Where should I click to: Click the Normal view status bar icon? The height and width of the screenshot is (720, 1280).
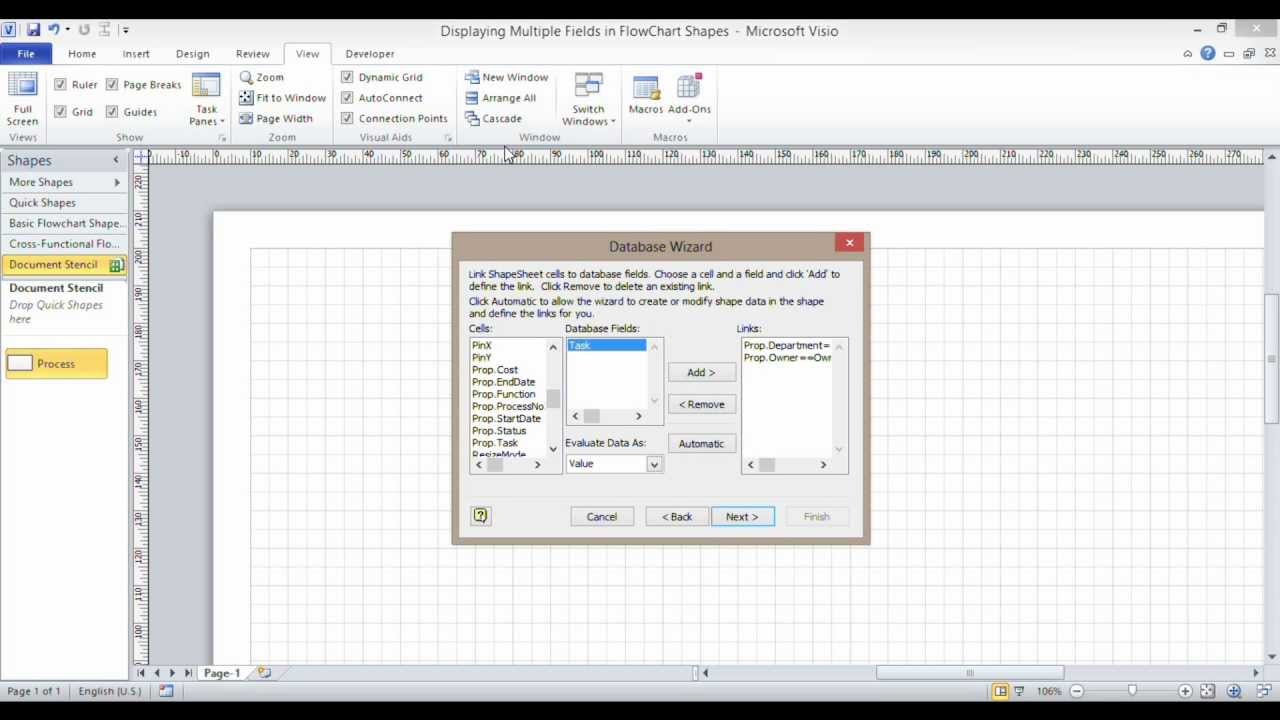pos(1000,691)
